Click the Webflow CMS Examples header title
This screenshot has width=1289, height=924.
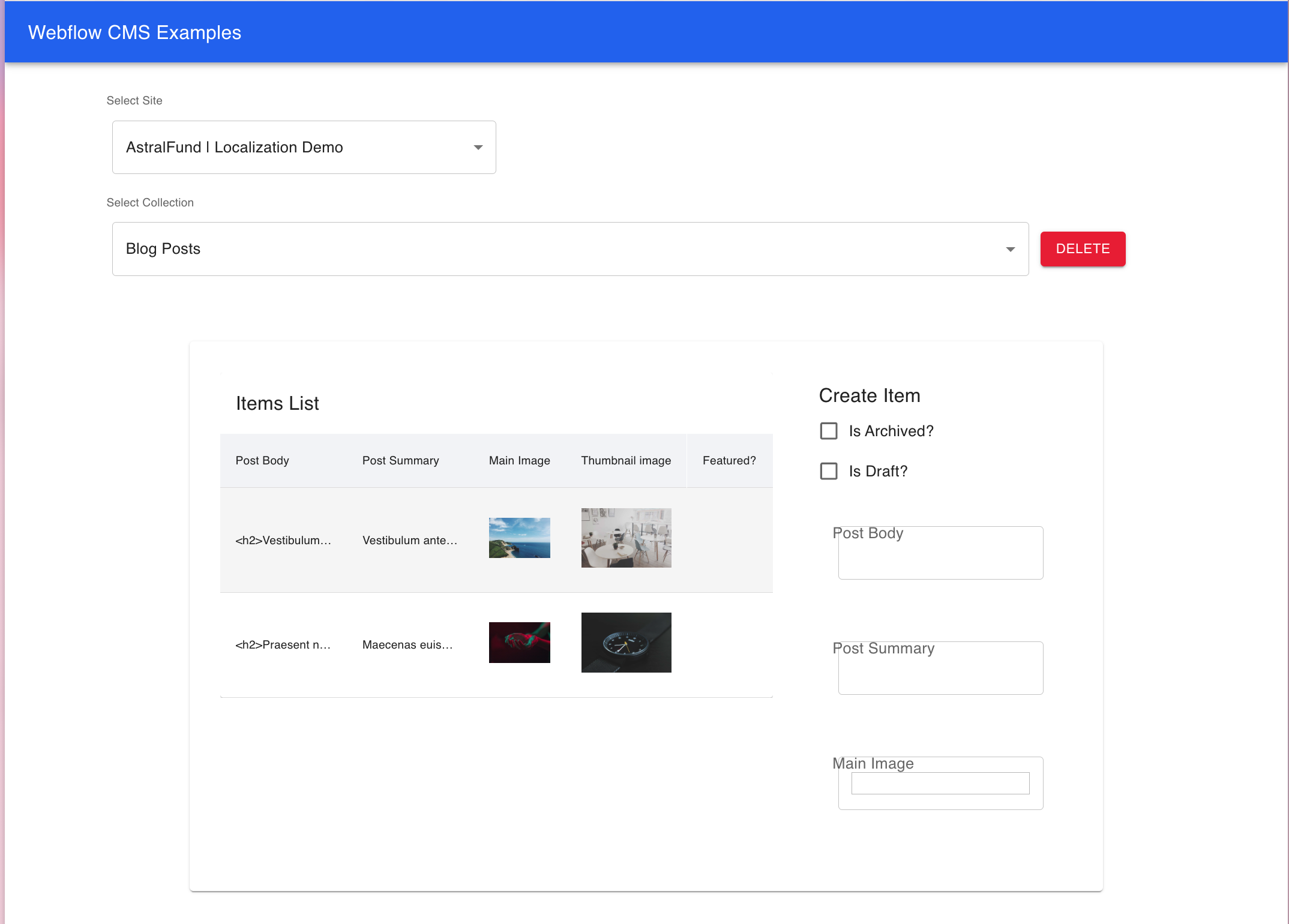[134, 32]
